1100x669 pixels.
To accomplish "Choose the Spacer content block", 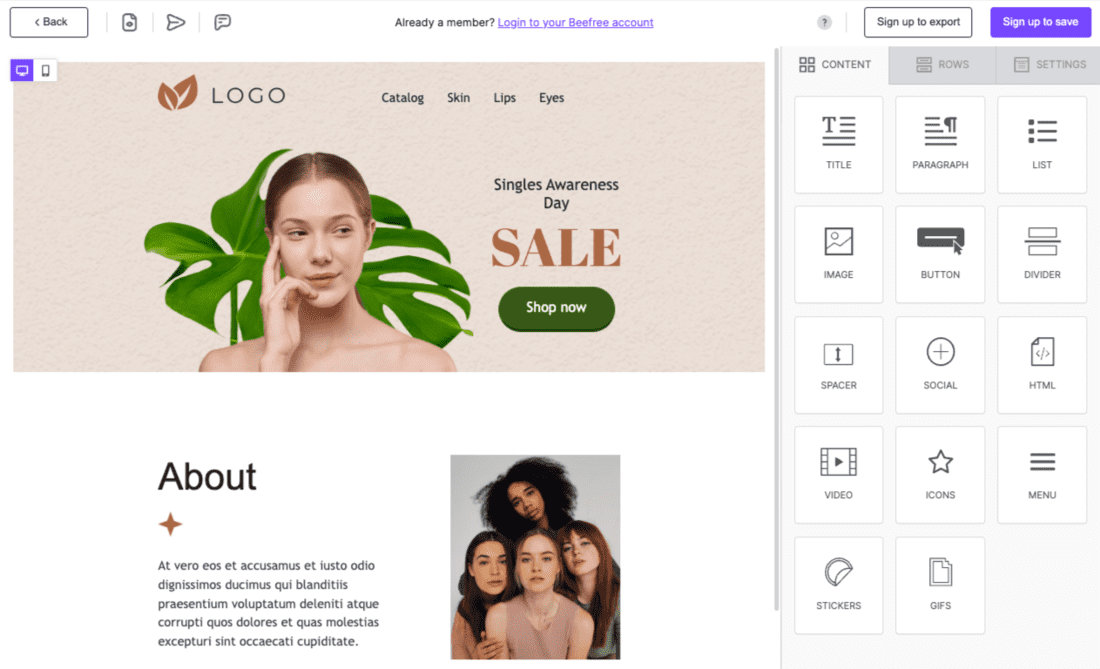I will coord(838,365).
